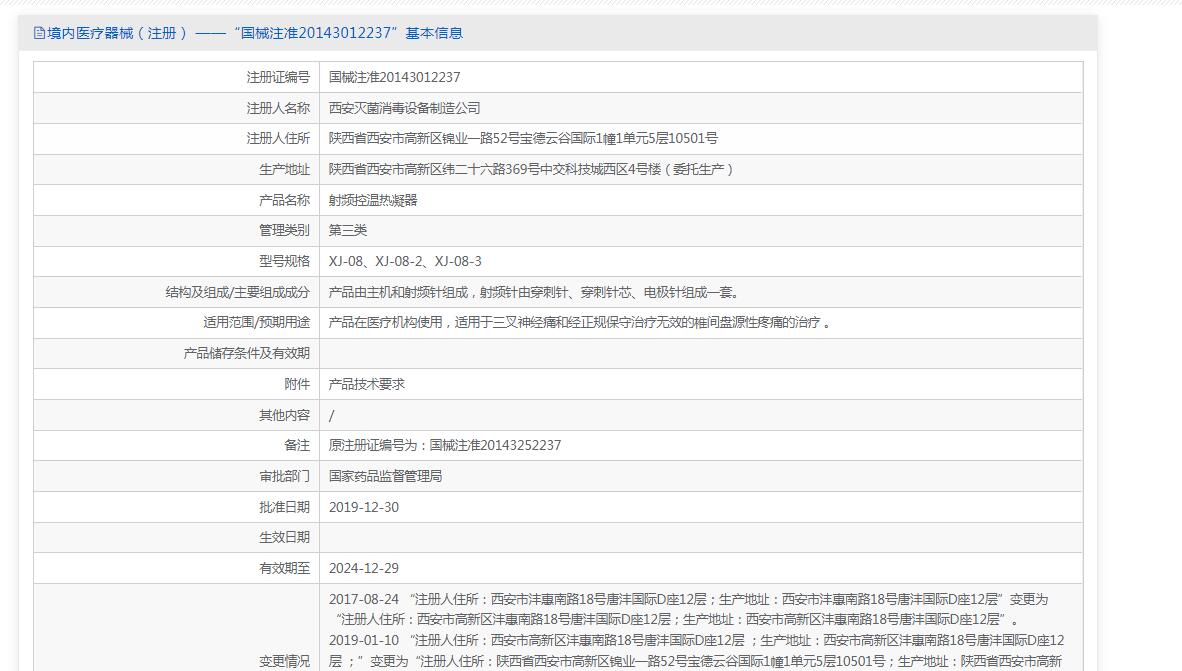This screenshot has height=671, width=1182.
Task: Open the 产品技术要求 attachment text
Action: [x=367, y=385]
